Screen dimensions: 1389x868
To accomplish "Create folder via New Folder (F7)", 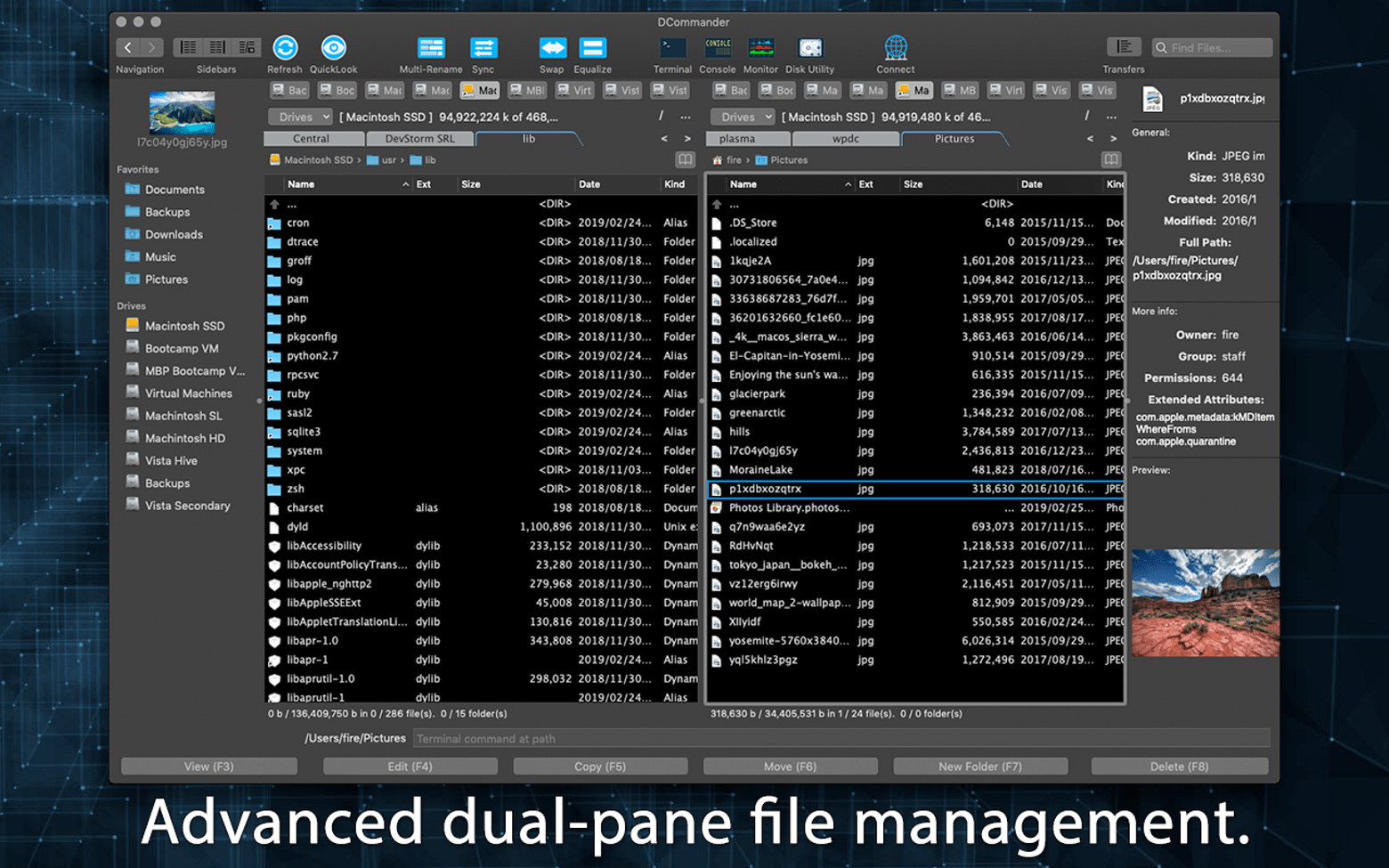I will click(979, 767).
